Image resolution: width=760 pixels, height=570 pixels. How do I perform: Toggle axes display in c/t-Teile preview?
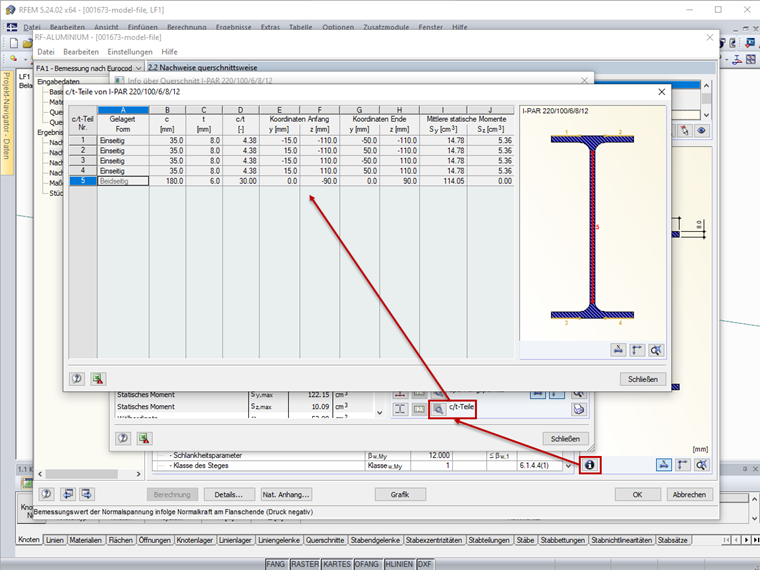tap(637, 350)
